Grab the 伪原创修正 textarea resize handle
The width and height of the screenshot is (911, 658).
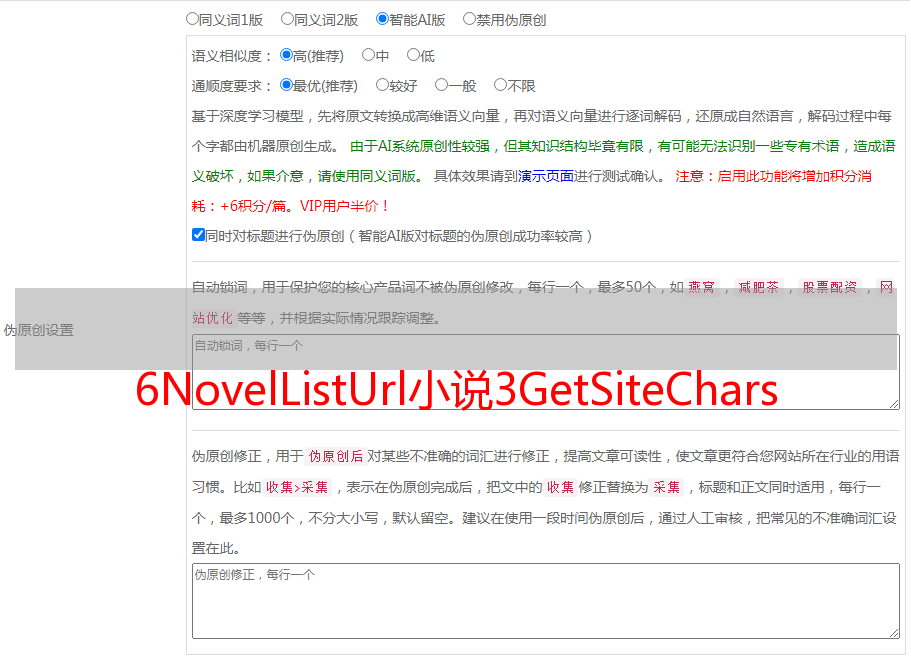(x=894, y=633)
